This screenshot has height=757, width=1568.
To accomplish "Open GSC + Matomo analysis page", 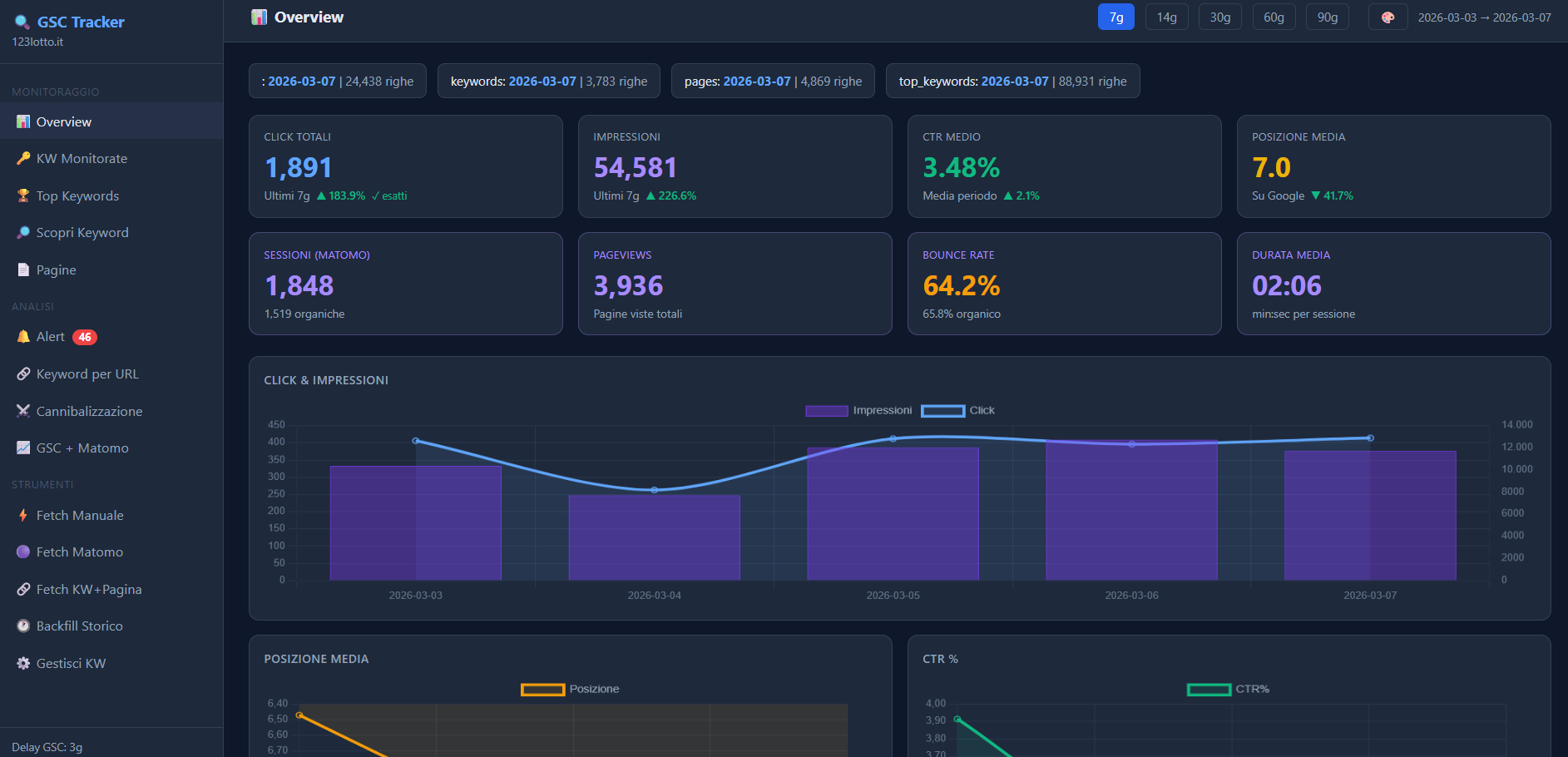I will coord(82,448).
